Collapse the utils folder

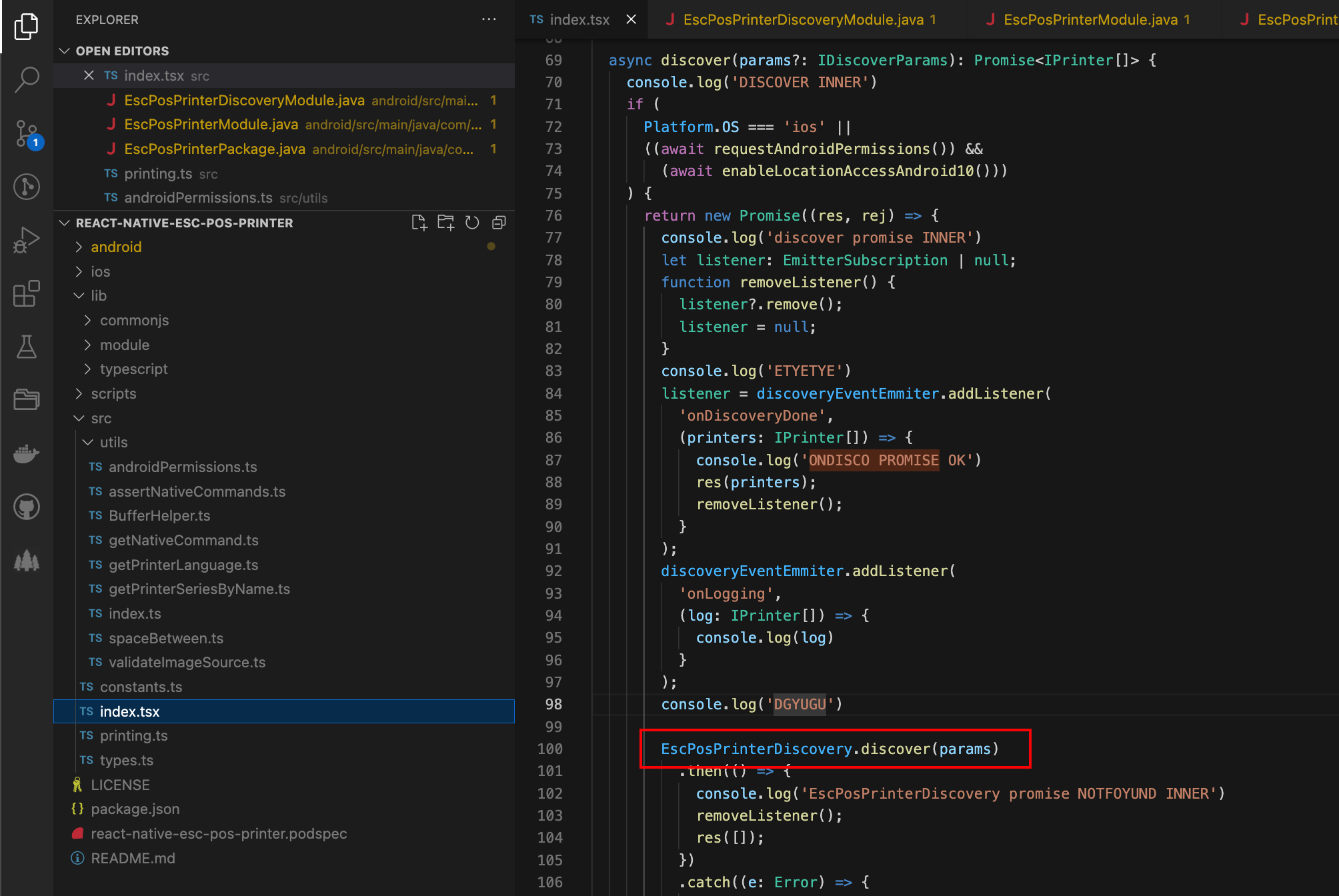point(113,443)
